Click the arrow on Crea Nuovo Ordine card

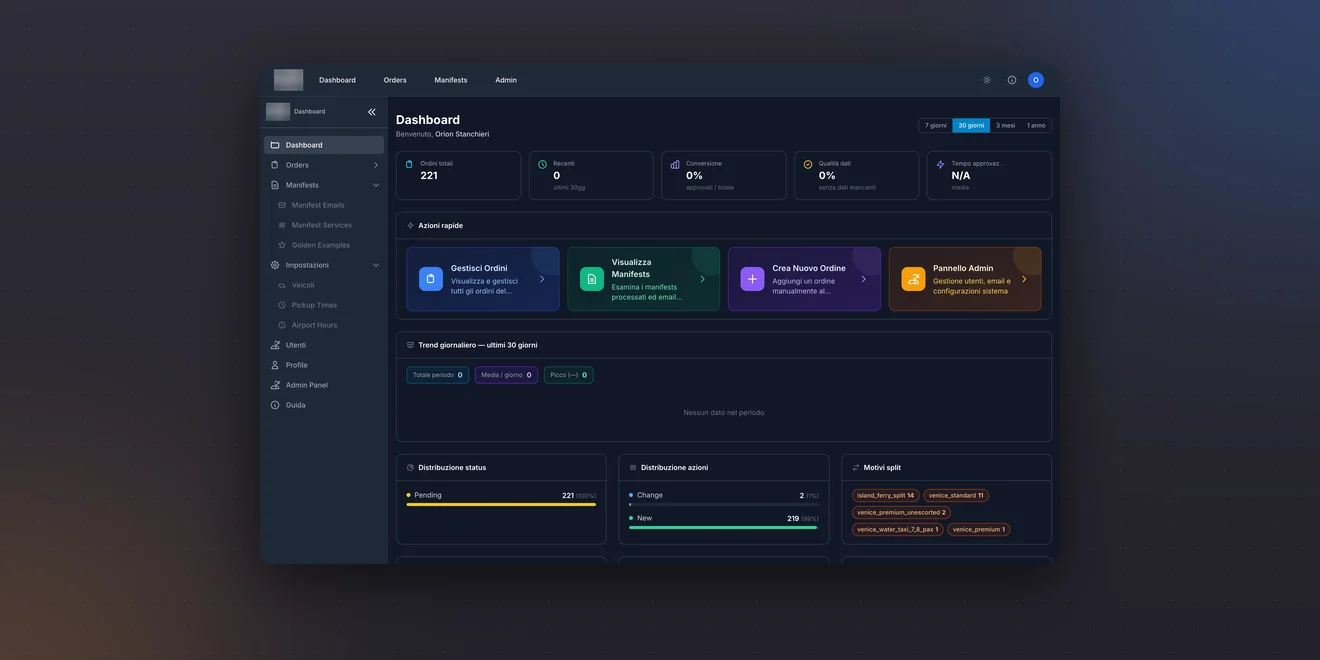pos(863,279)
